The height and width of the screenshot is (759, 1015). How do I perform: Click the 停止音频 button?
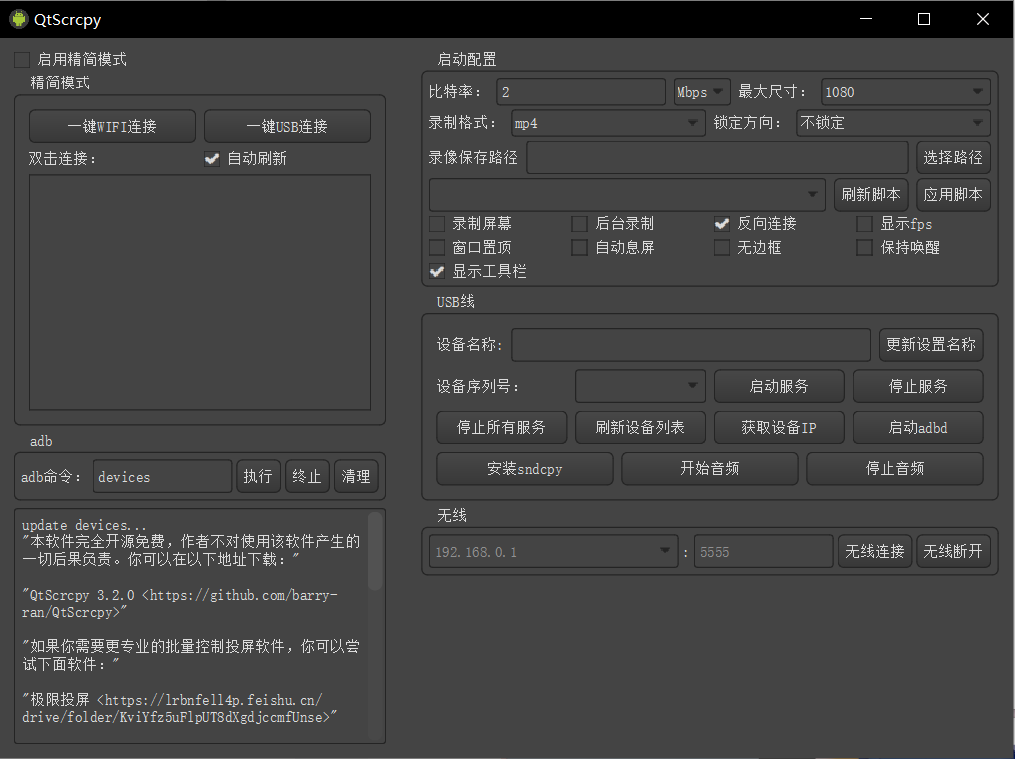point(895,468)
